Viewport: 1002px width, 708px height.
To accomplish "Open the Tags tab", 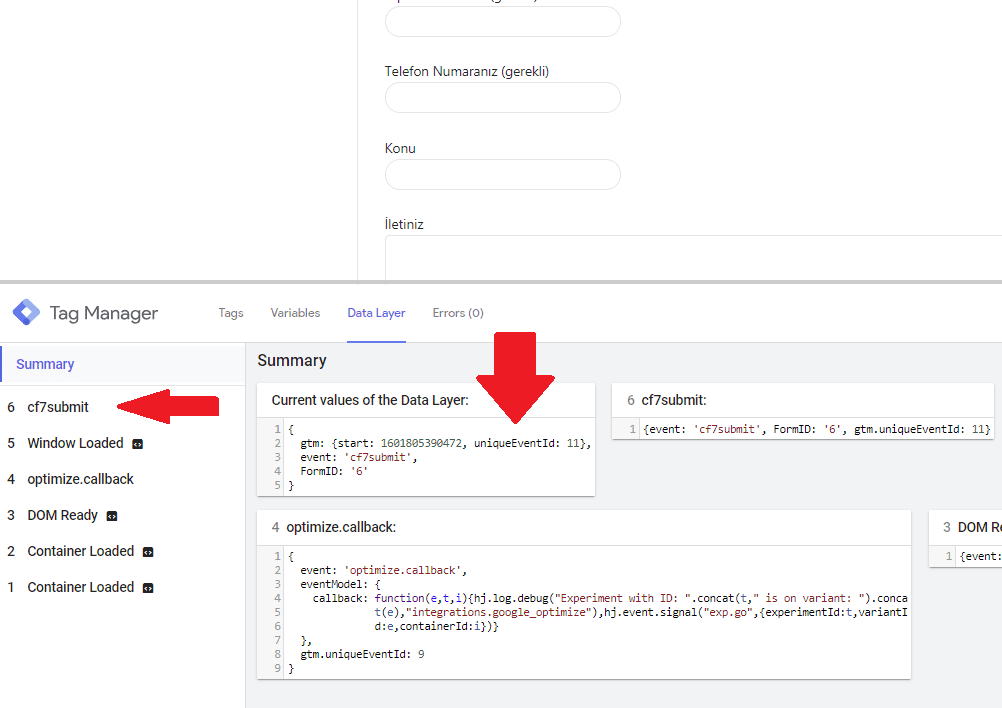I will point(231,313).
